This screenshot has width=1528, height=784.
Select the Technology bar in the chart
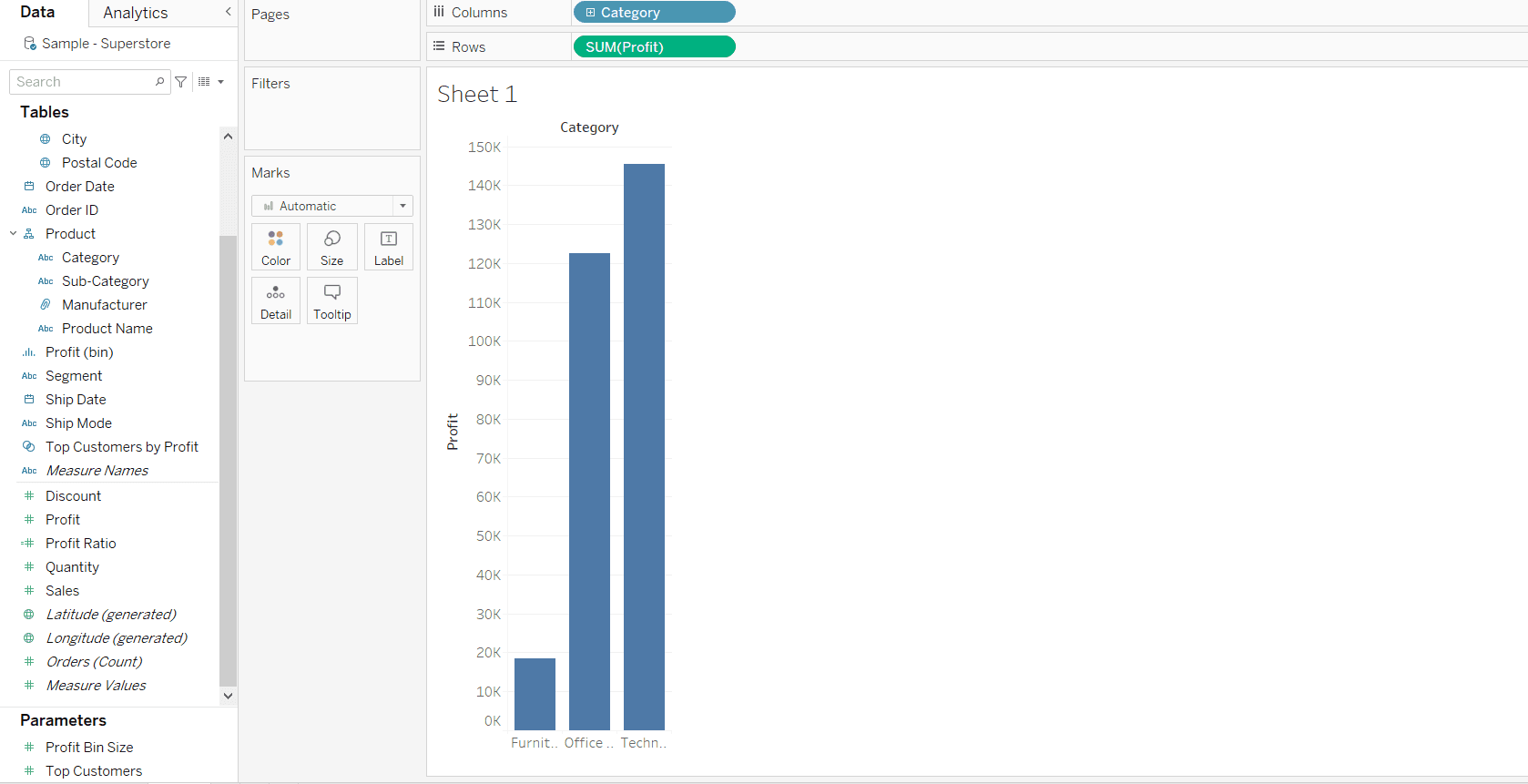[644, 446]
